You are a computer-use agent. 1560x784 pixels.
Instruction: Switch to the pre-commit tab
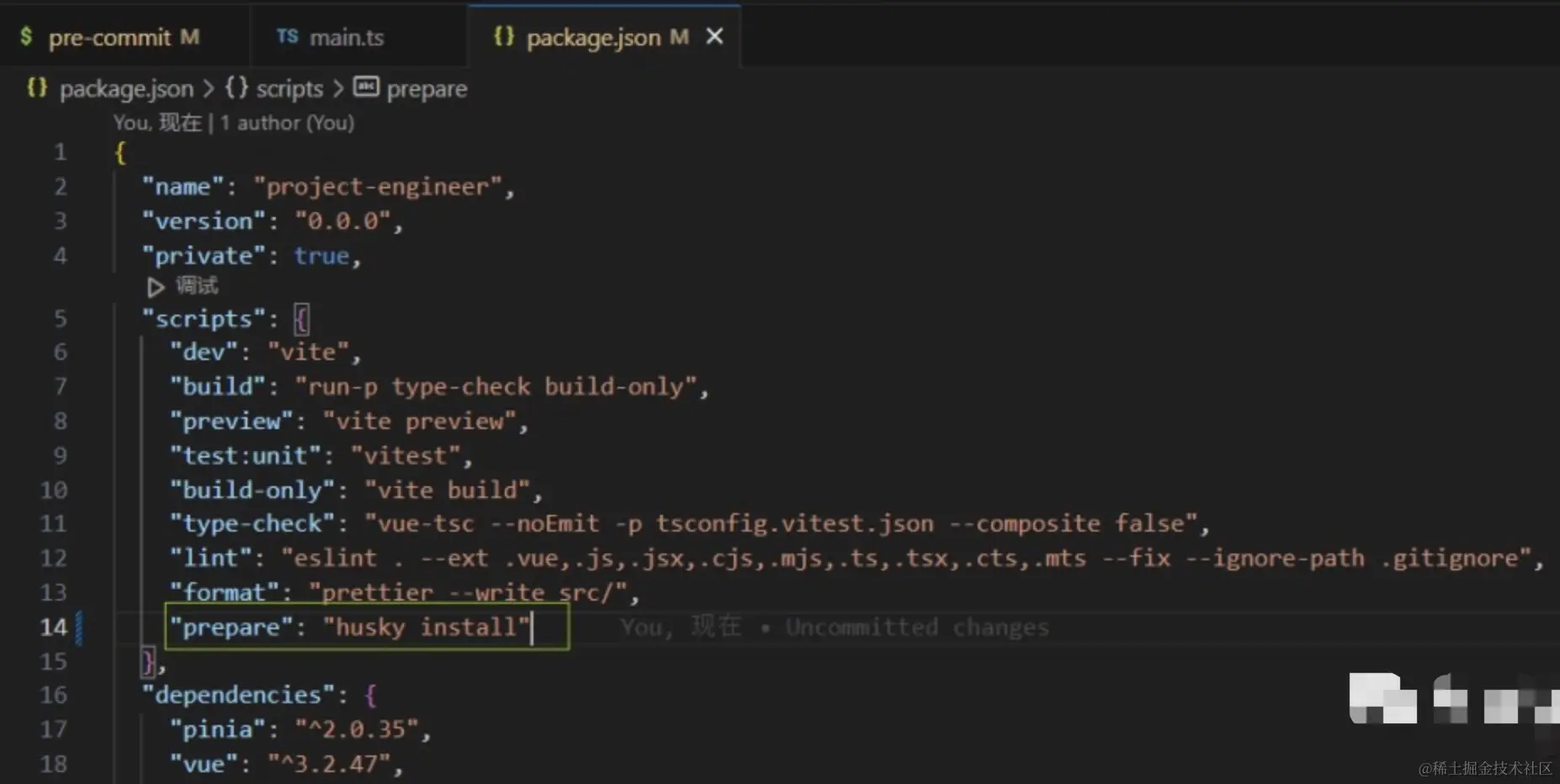click(124, 37)
